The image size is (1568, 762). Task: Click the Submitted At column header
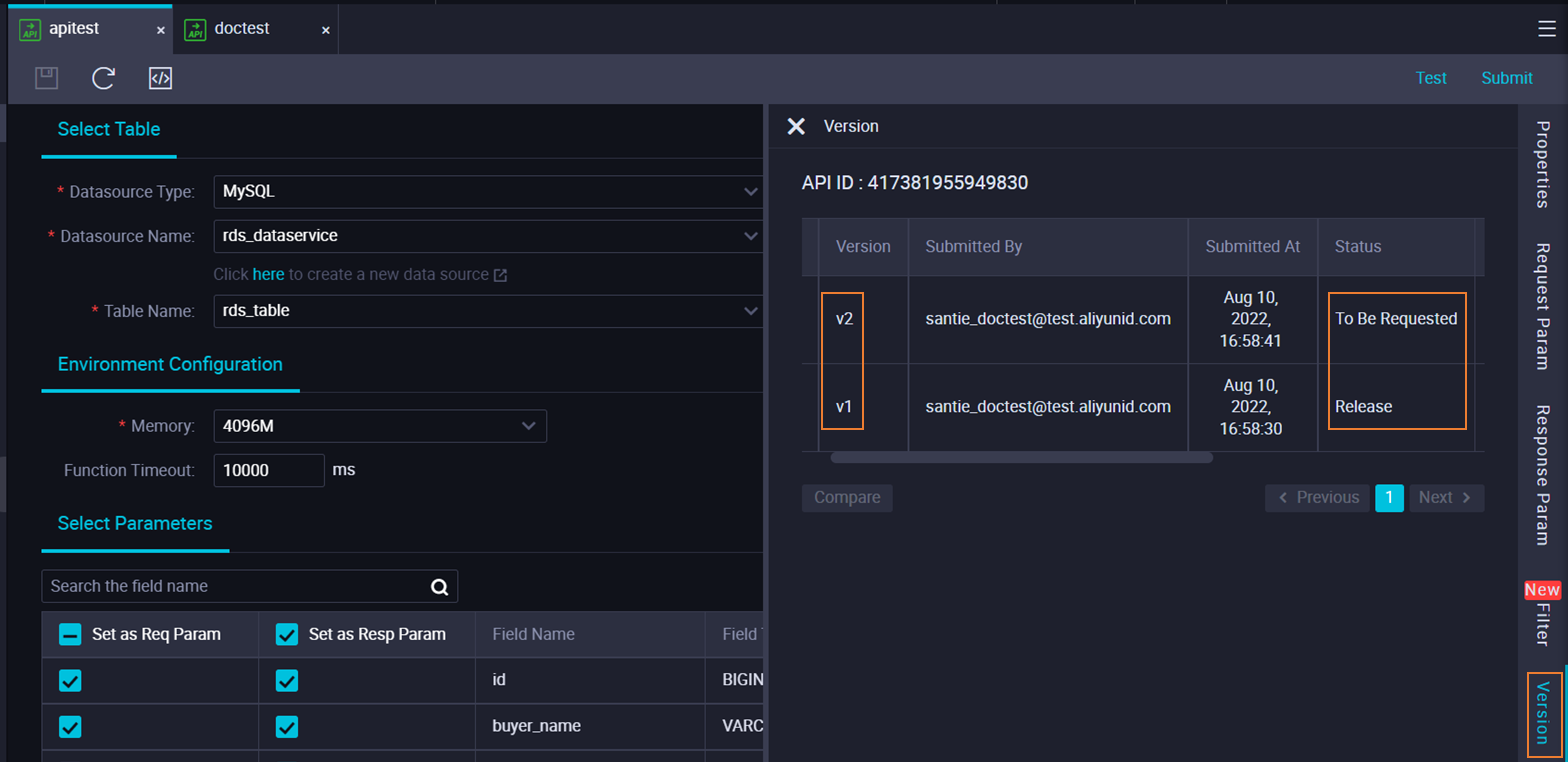pyautogui.click(x=1253, y=246)
